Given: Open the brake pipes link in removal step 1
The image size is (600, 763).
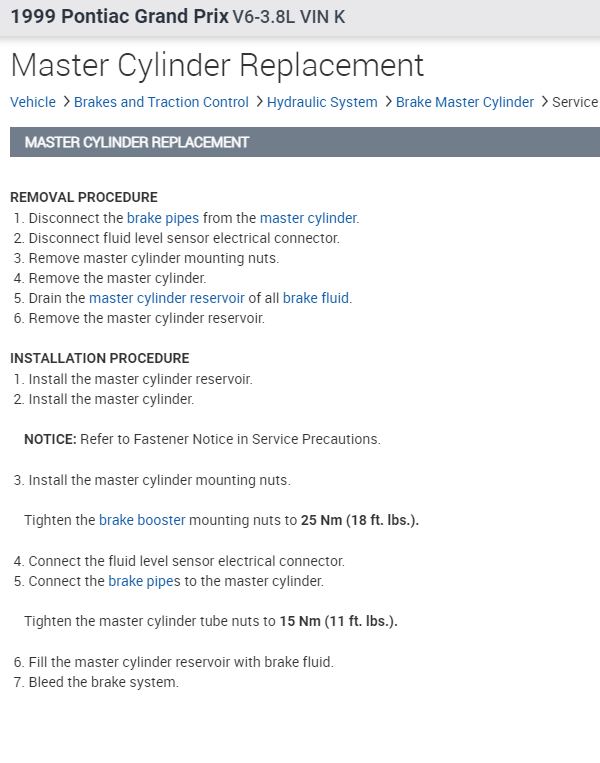Looking at the screenshot, I should [x=163, y=218].
